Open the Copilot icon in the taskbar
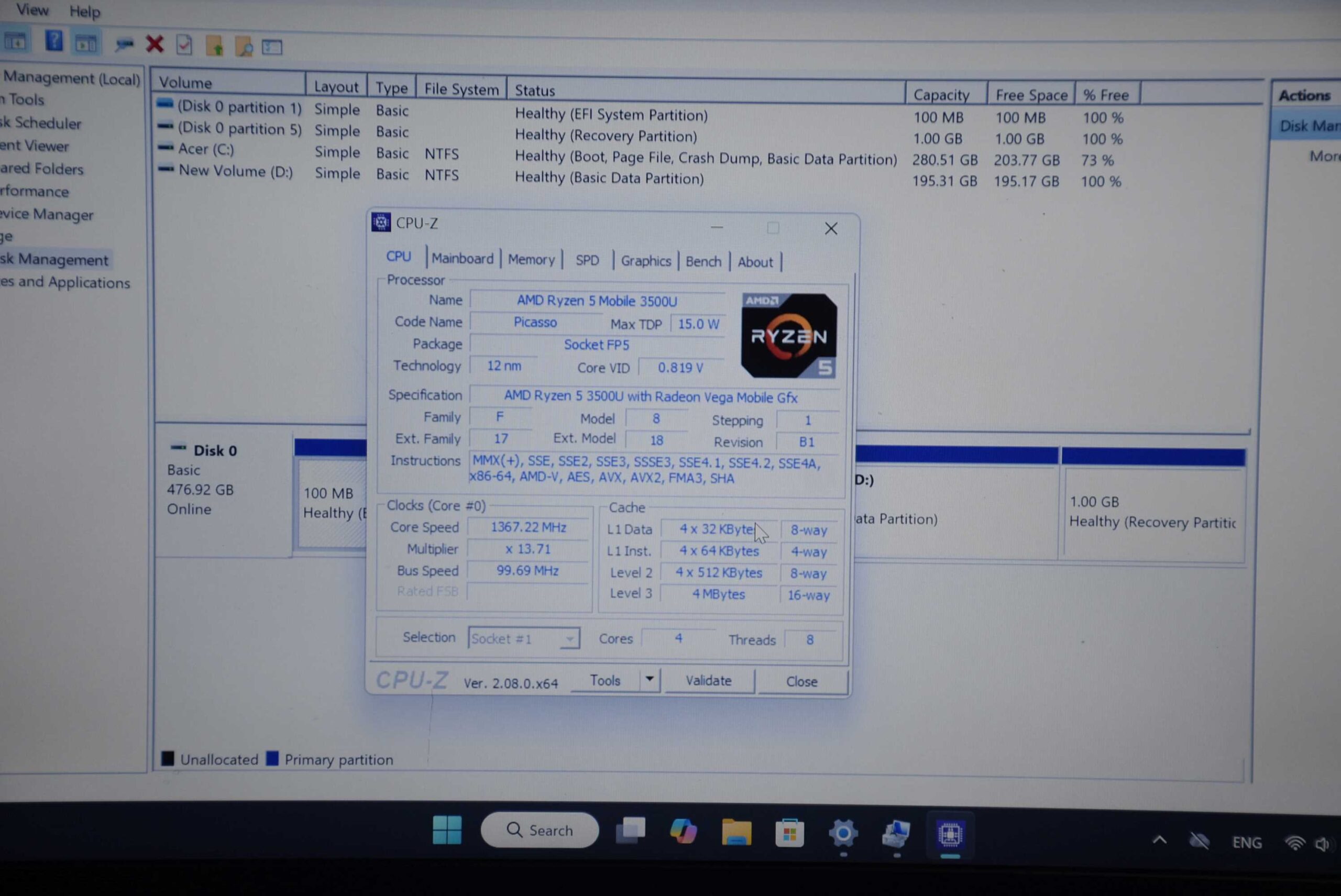Viewport: 1341px width, 896px height. click(x=683, y=831)
